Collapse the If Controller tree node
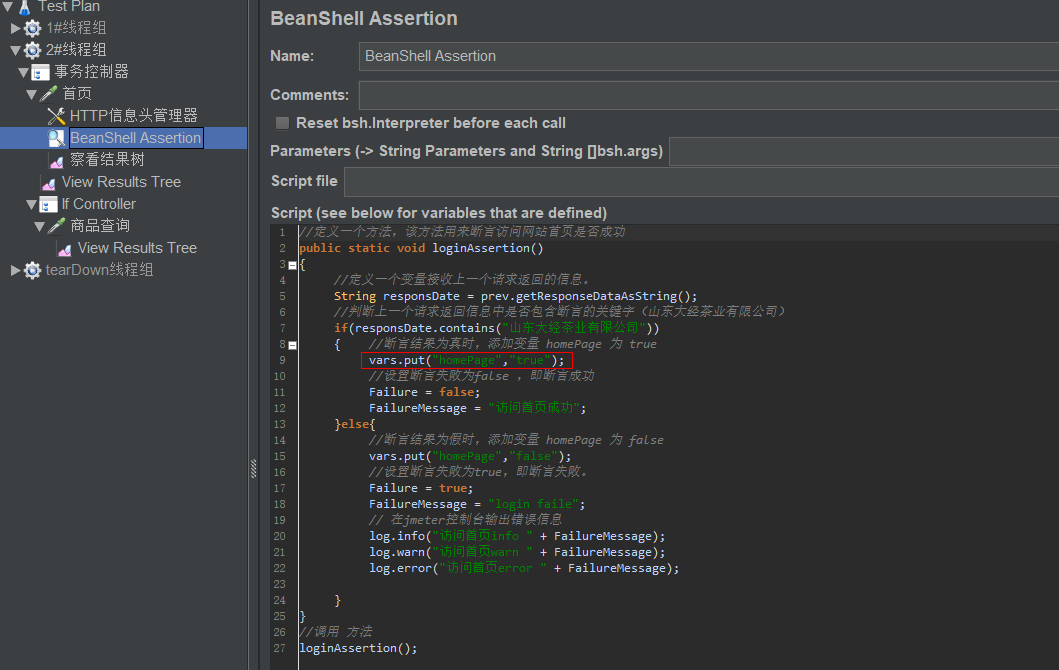 tap(31, 204)
